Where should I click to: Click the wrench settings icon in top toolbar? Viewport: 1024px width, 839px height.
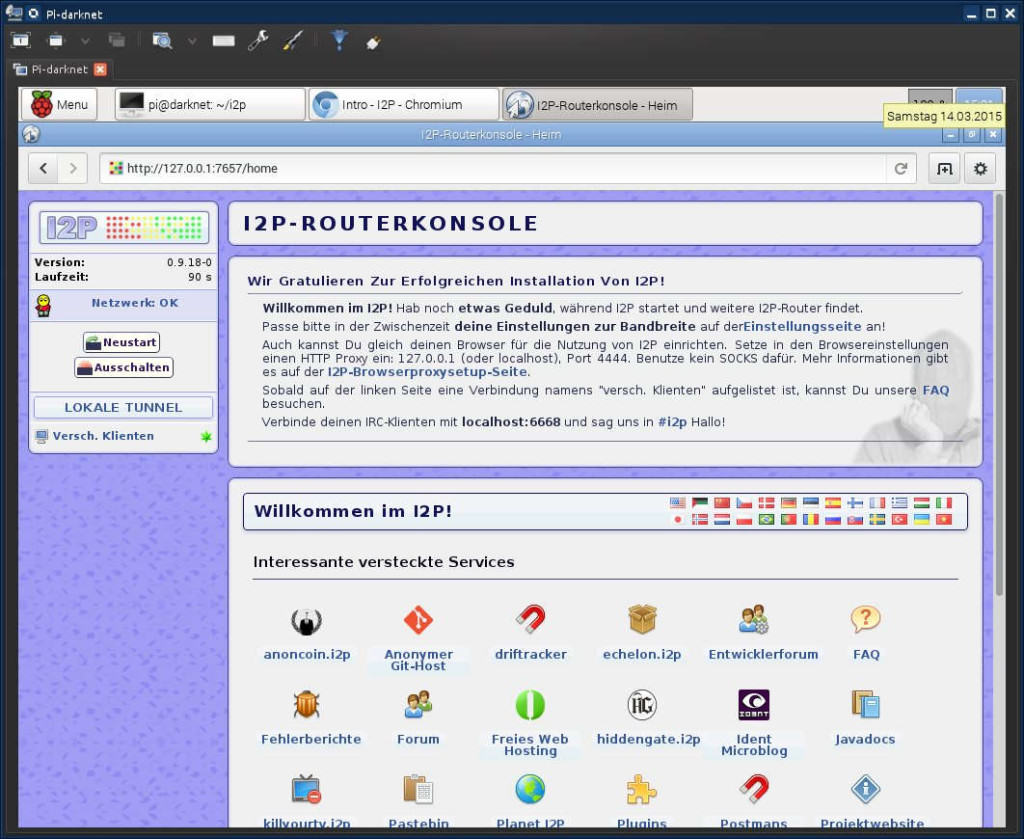coord(256,40)
